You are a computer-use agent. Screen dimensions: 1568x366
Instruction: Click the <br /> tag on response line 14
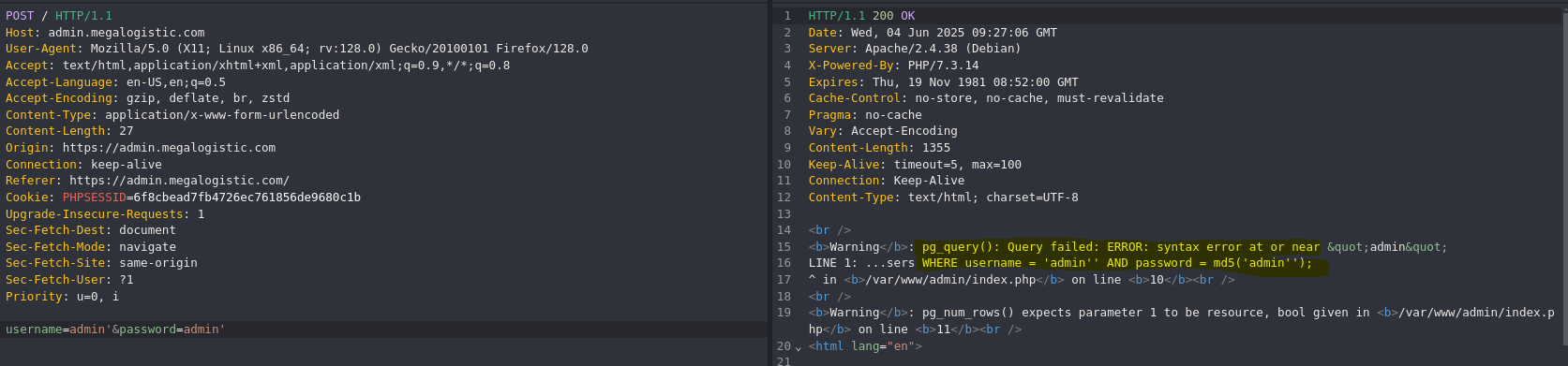[x=829, y=230]
